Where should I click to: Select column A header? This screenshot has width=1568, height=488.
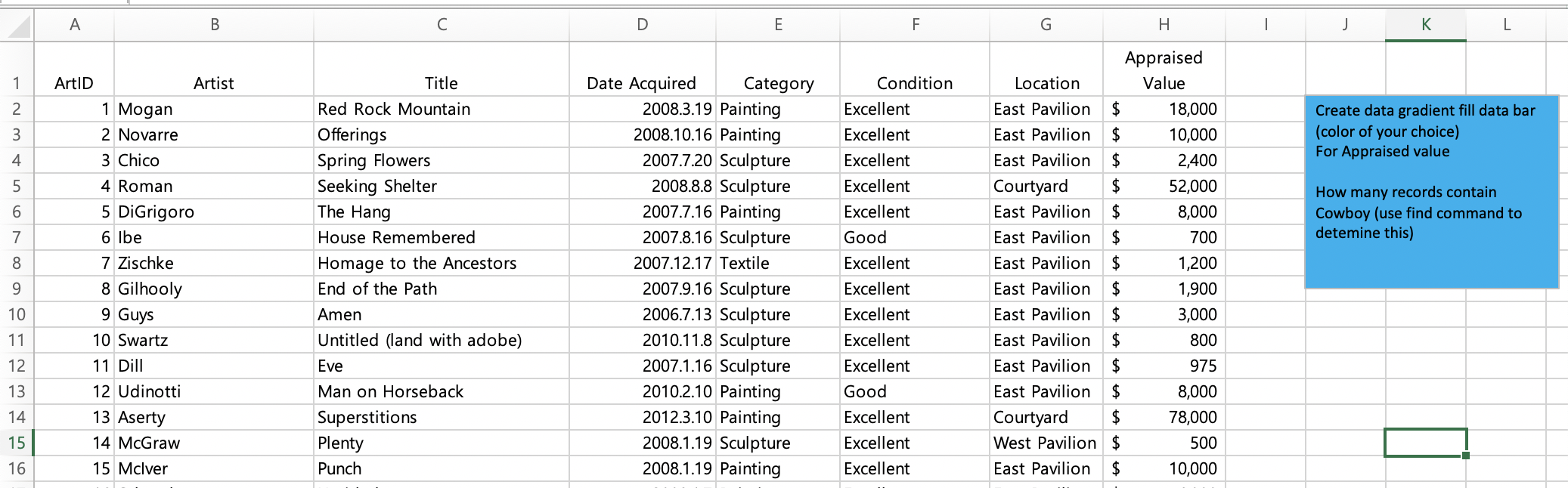[75, 23]
